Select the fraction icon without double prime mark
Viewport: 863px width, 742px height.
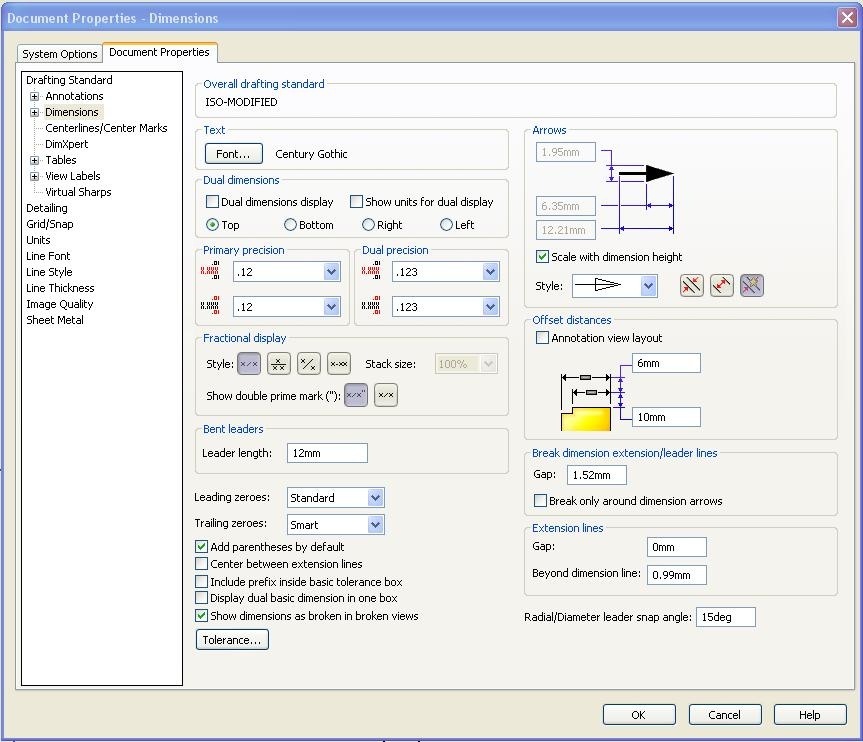pyautogui.click(x=386, y=396)
